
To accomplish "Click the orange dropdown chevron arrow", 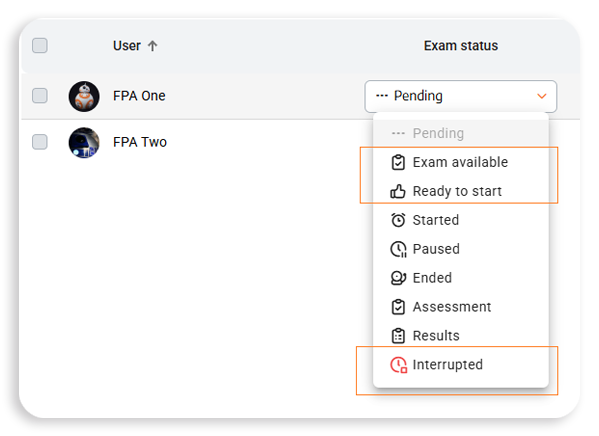I will click(x=542, y=96).
